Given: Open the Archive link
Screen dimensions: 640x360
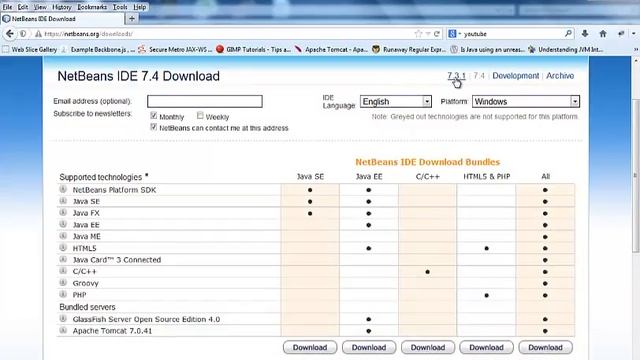Looking at the screenshot, I should tap(560, 76).
